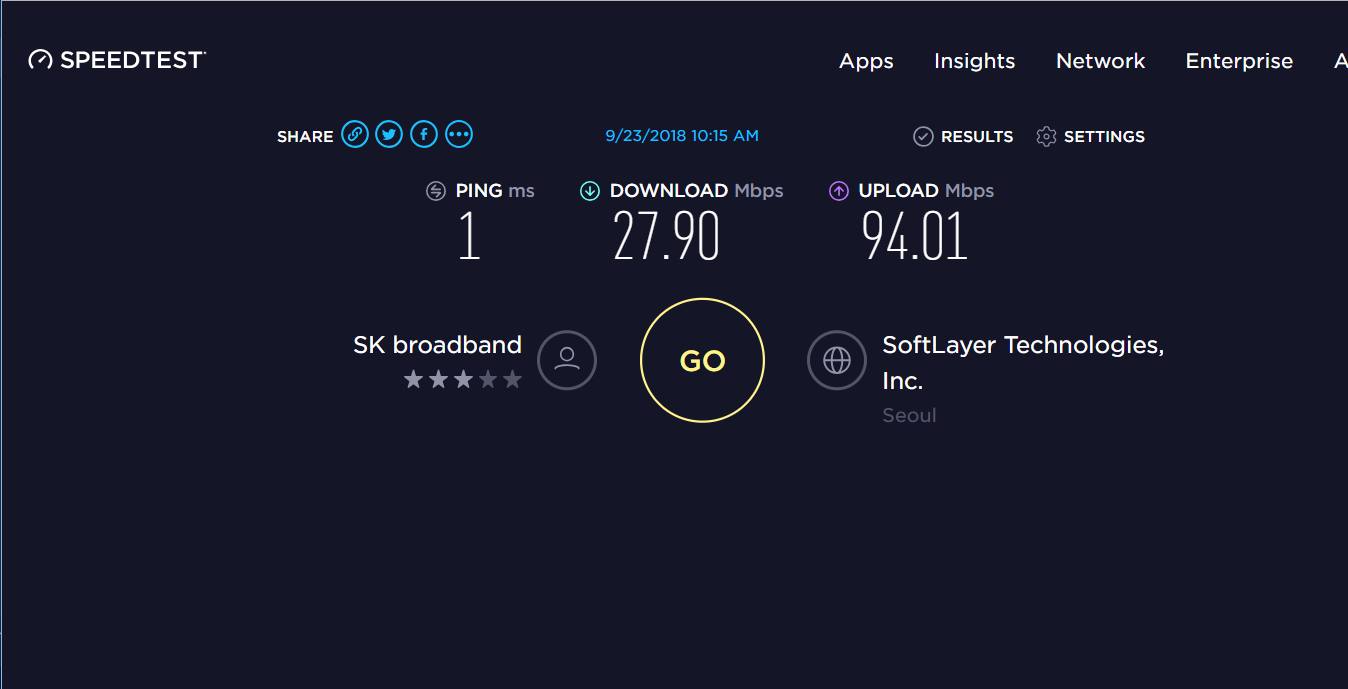Click the ping latency icon
The width and height of the screenshot is (1348, 689).
(435, 191)
